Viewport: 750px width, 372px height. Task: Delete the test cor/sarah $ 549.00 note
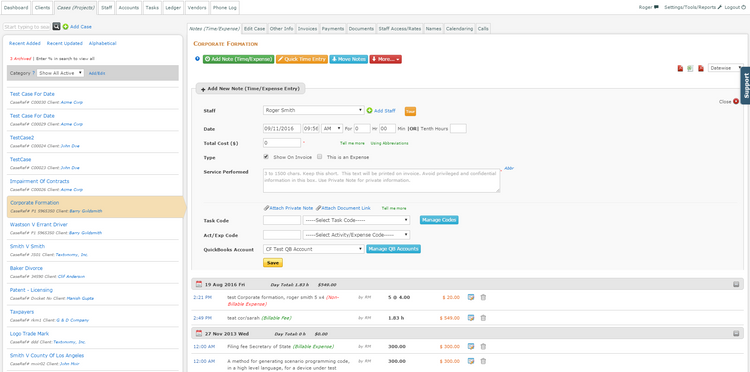[483, 317]
